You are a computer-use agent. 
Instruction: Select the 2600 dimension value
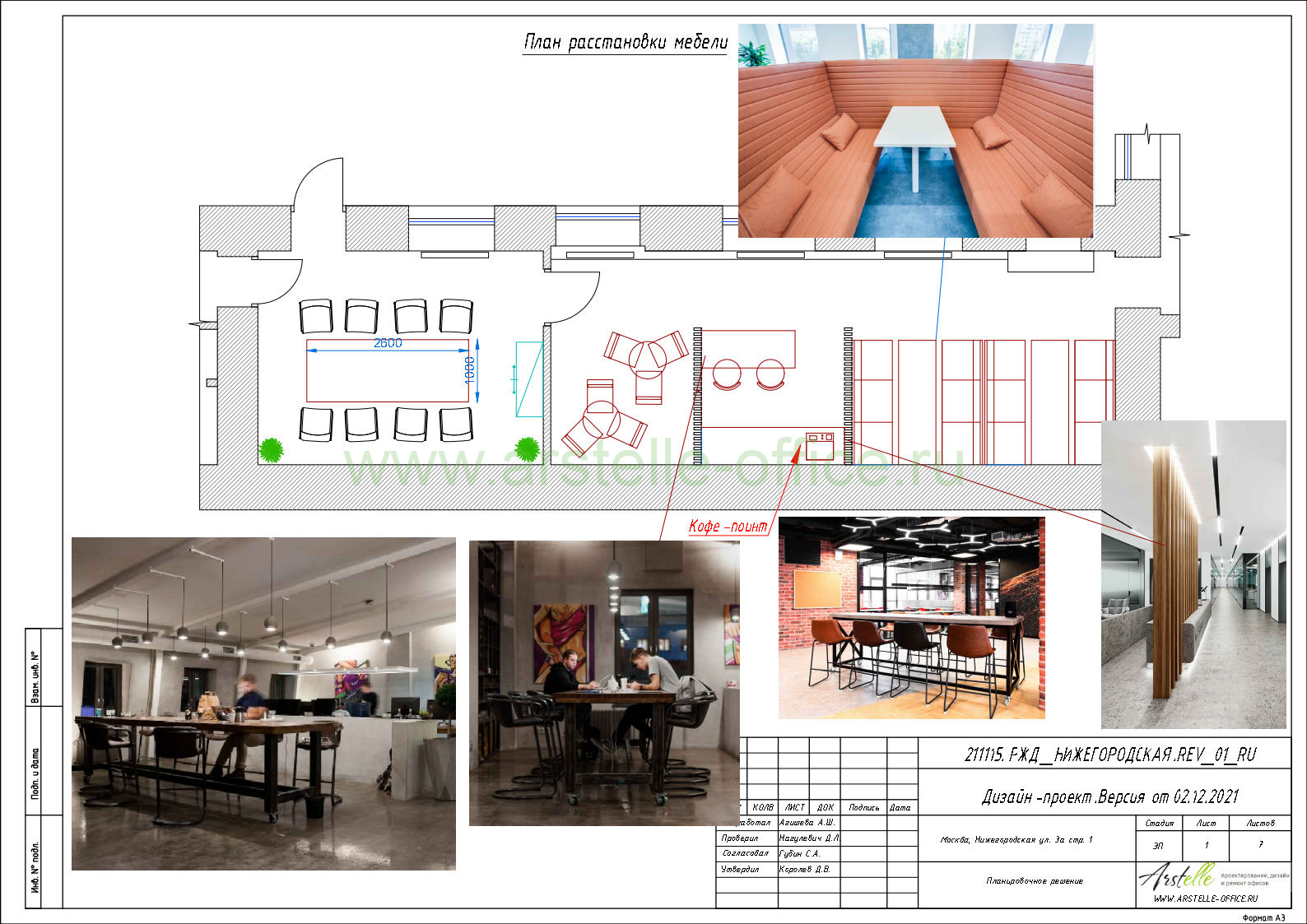pos(388,343)
